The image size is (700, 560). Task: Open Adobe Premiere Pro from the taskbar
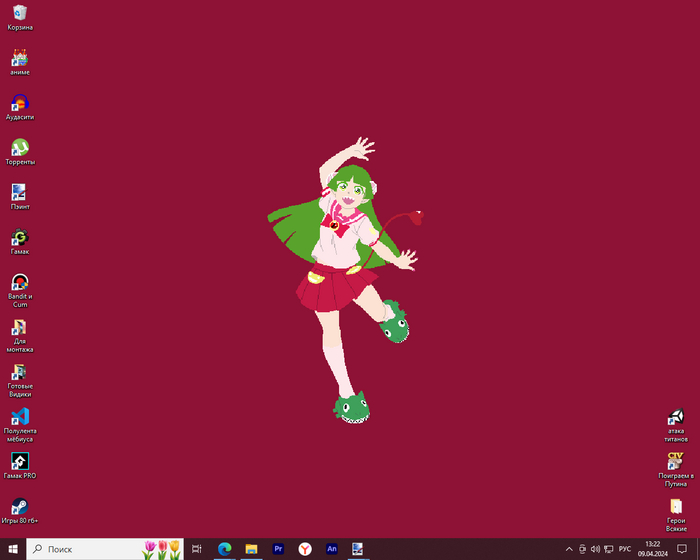point(278,549)
